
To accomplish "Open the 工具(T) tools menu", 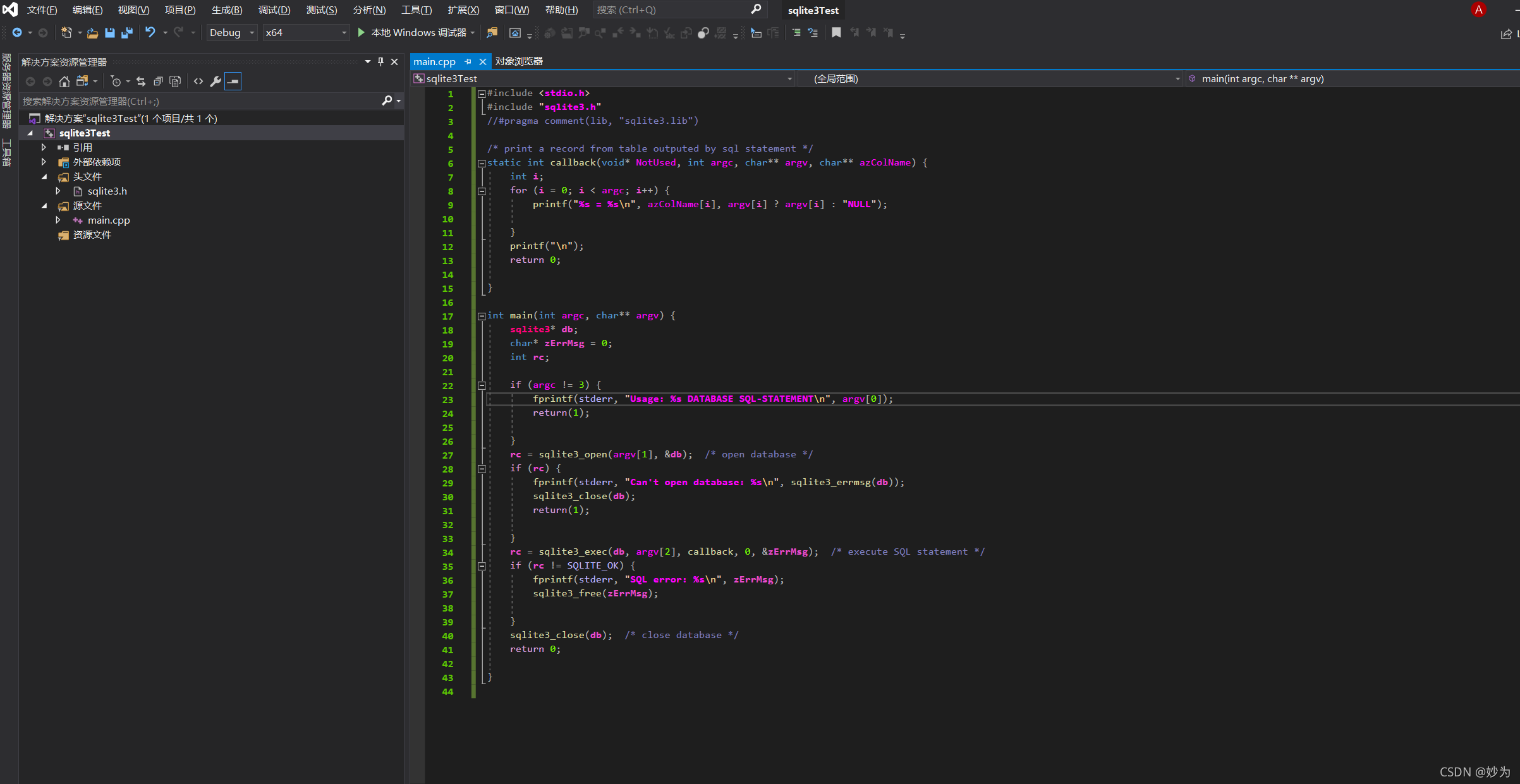I will [416, 10].
